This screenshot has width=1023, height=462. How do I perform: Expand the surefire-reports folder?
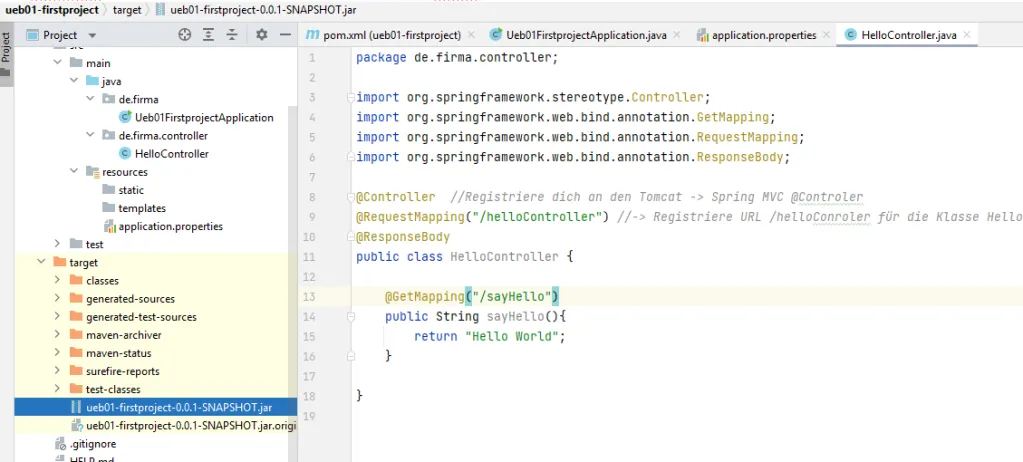(58, 371)
